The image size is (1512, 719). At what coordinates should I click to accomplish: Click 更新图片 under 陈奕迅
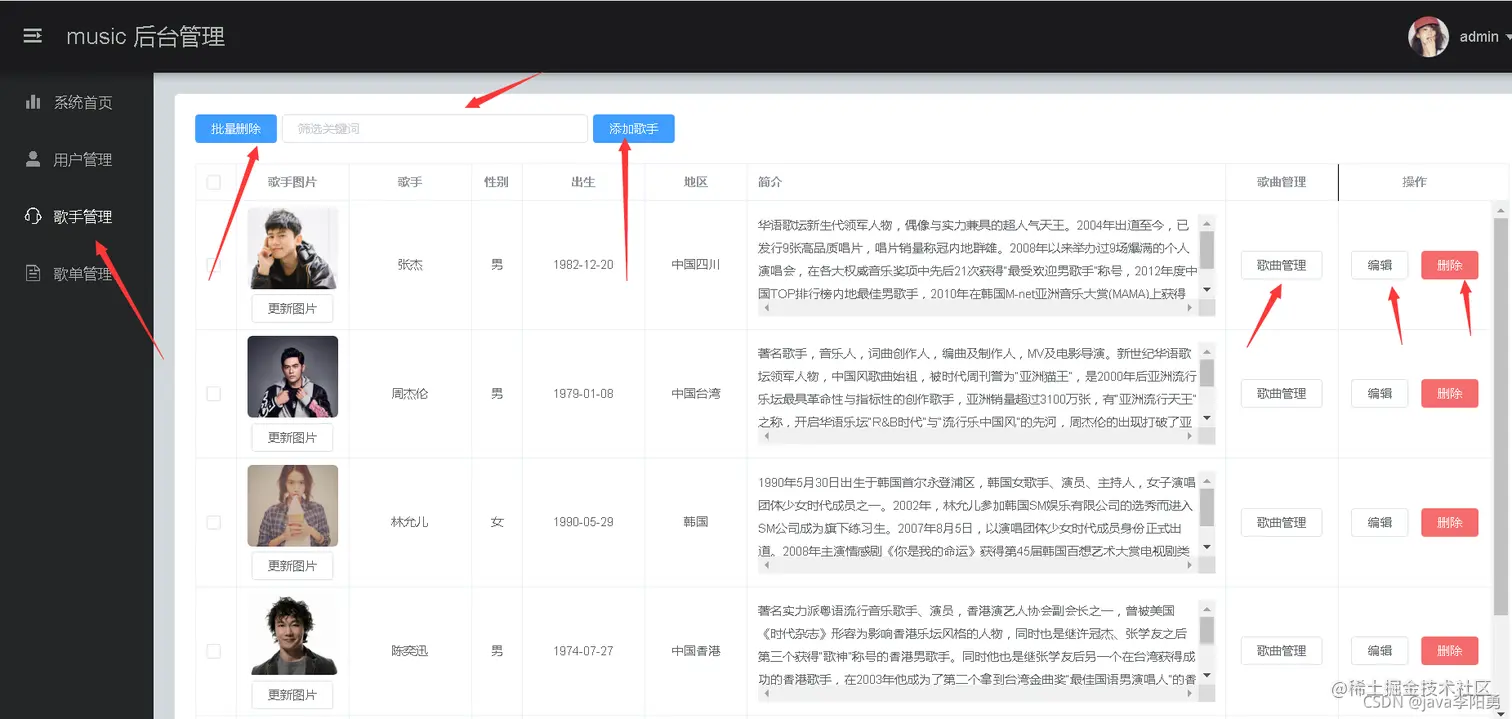(292, 695)
